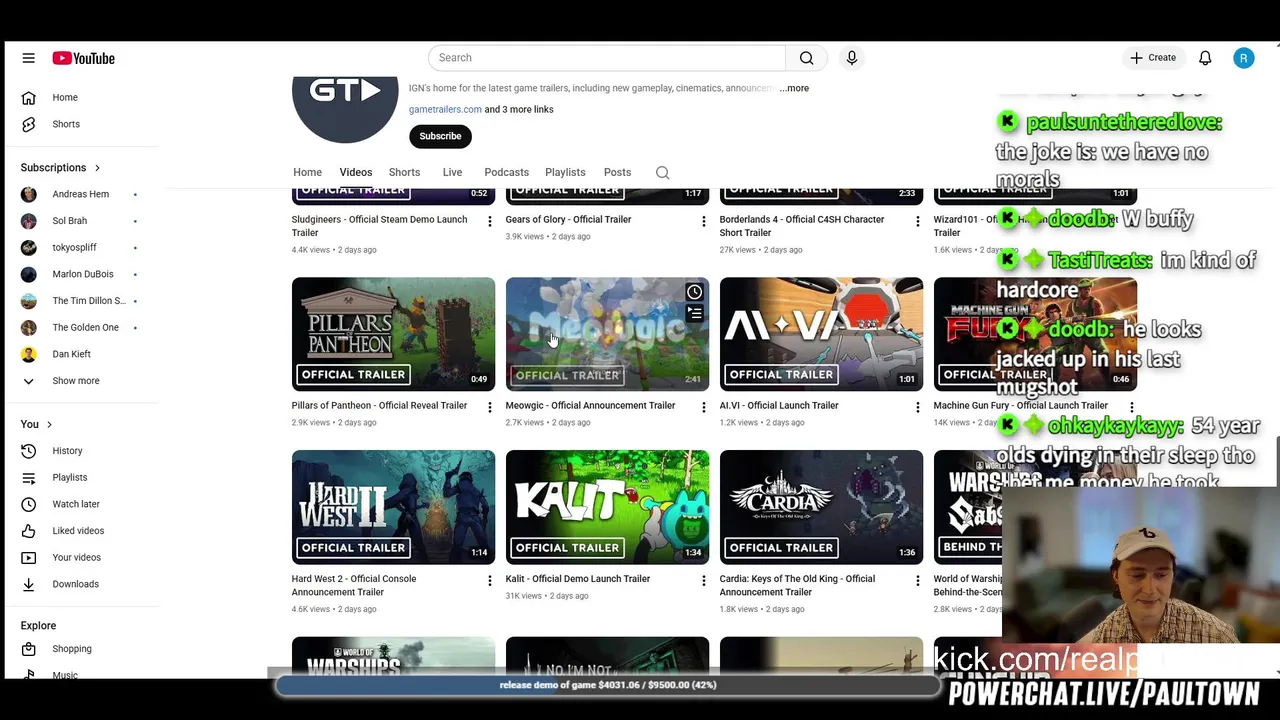This screenshot has width=1280, height=720.
Task: Click the search magnifier button
Action: pos(806,58)
